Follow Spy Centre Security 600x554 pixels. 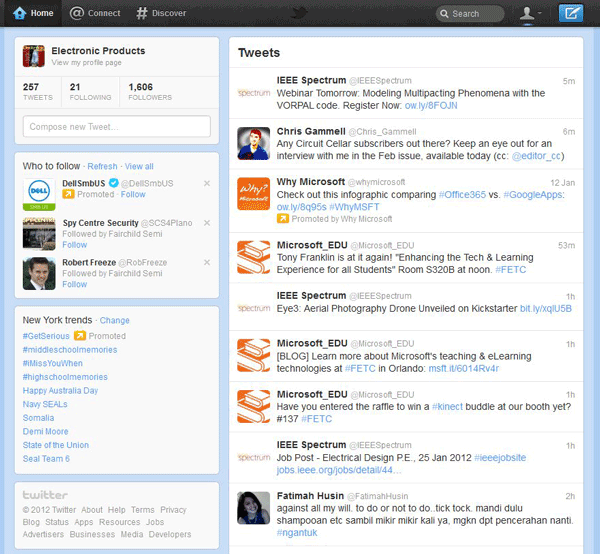75,245
